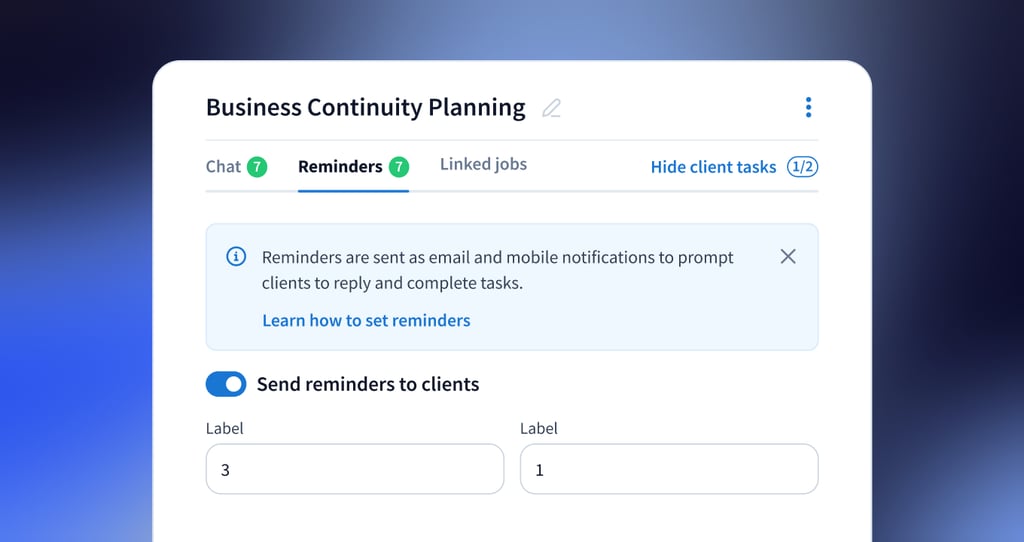Image resolution: width=1024 pixels, height=542 pixels.
Task: Select the Reminders tab
Action: click(340, 167)
